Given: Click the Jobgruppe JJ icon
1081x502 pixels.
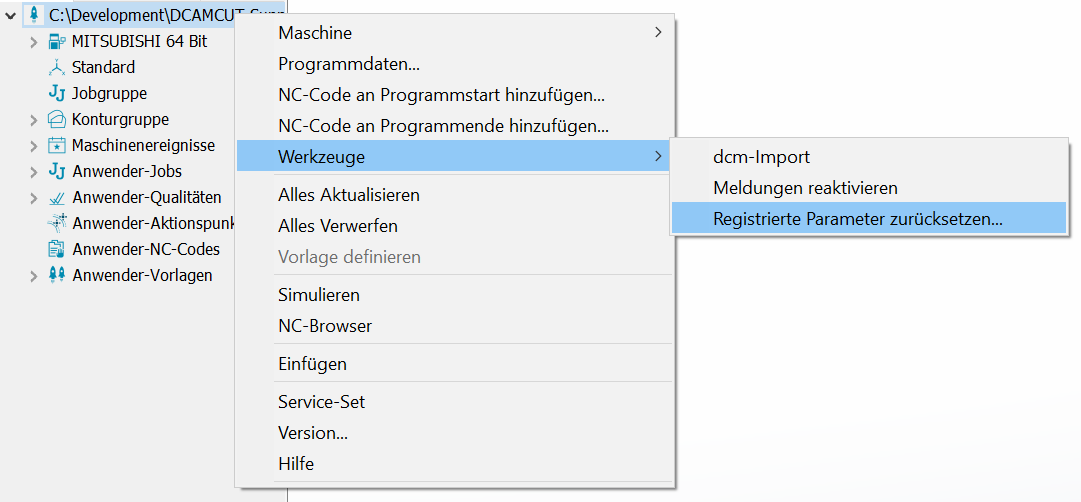Looking at the screenshot, I should (x=57, y=93).
